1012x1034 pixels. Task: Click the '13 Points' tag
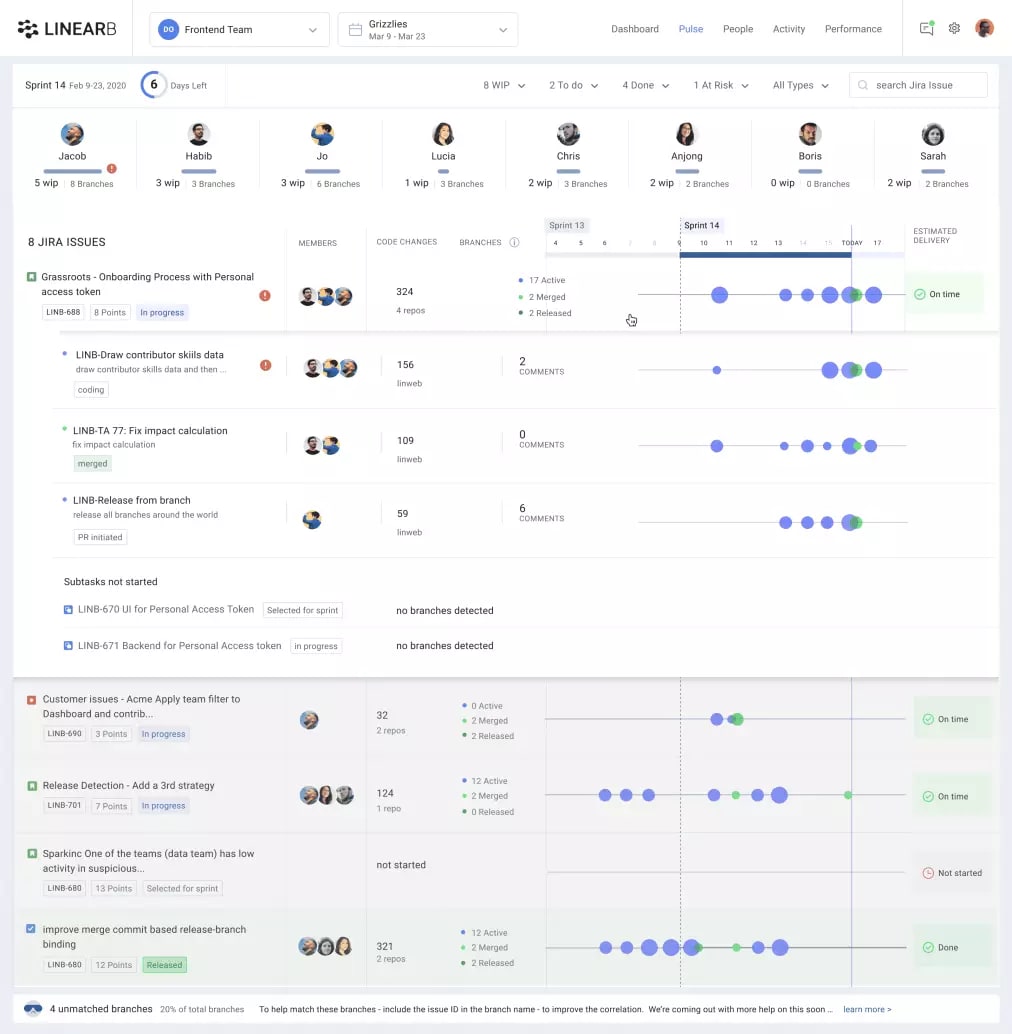(113, 888)
